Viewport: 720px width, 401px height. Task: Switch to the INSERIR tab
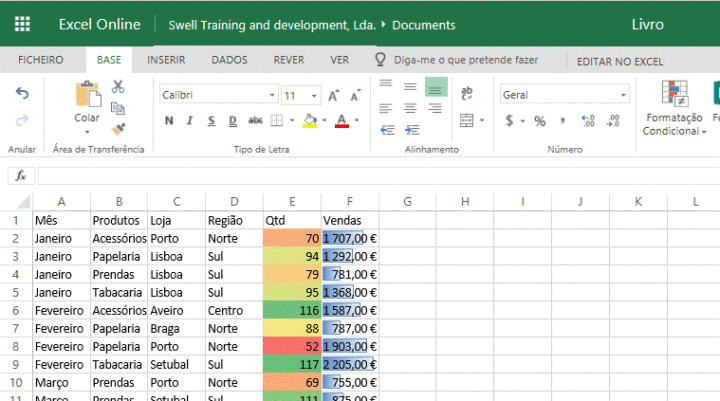166,60
